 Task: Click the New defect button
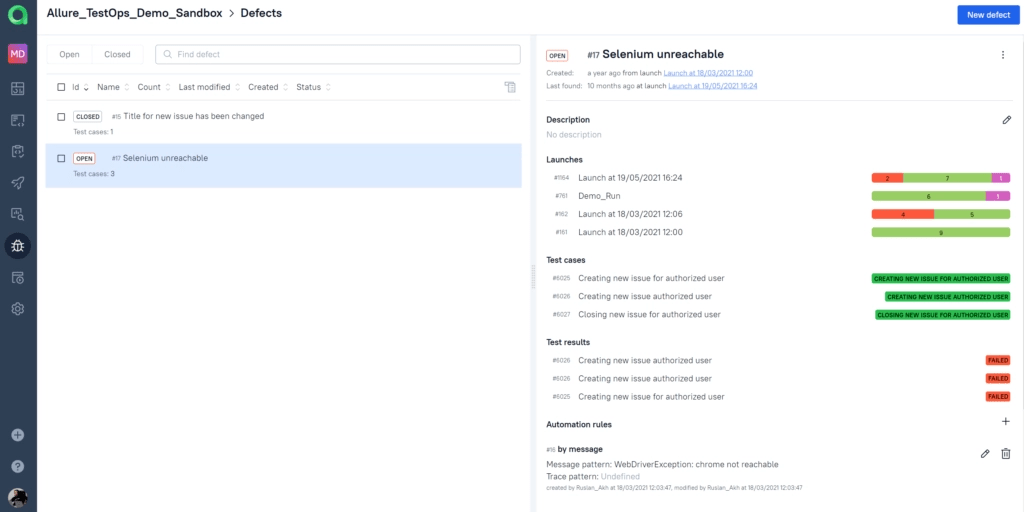(983, 15)
